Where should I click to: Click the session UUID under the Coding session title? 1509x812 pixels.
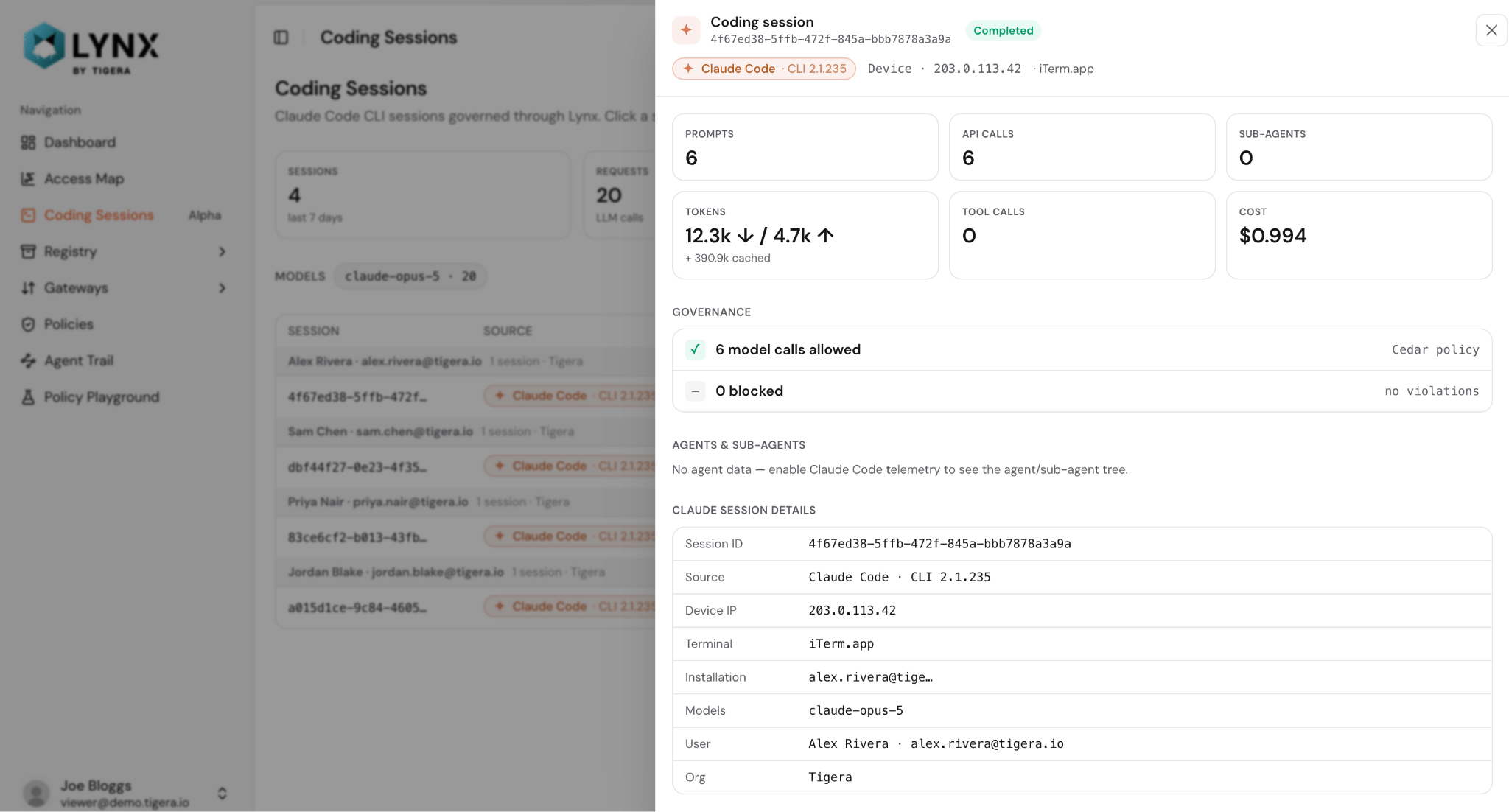click(x=830, y=39)
